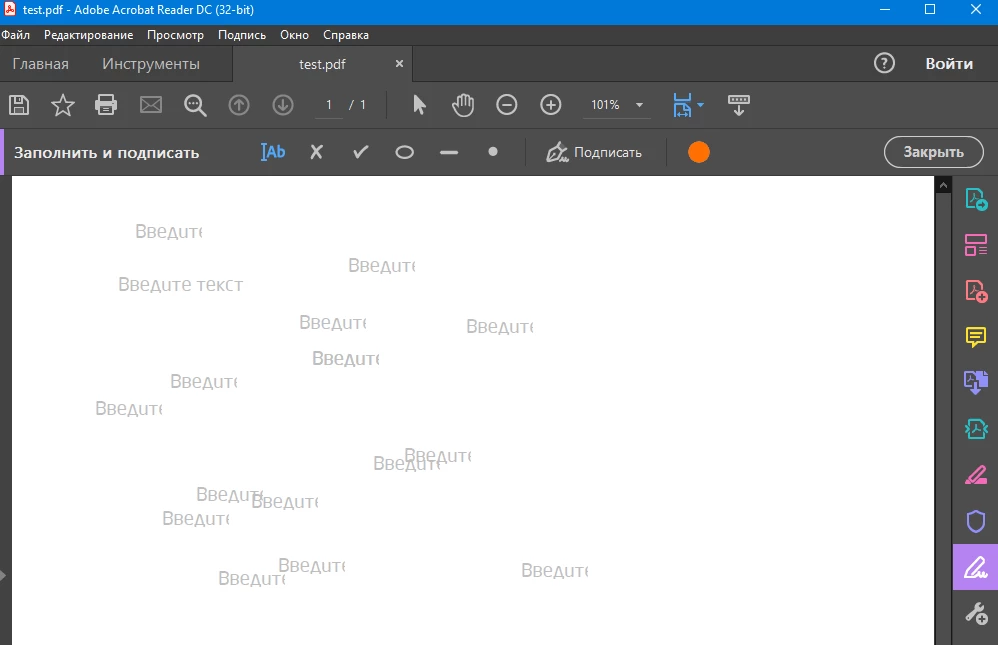Viewport: 998px width, 645px height.
Task: Zoom in with the plus circle
Action: (551, 104)
